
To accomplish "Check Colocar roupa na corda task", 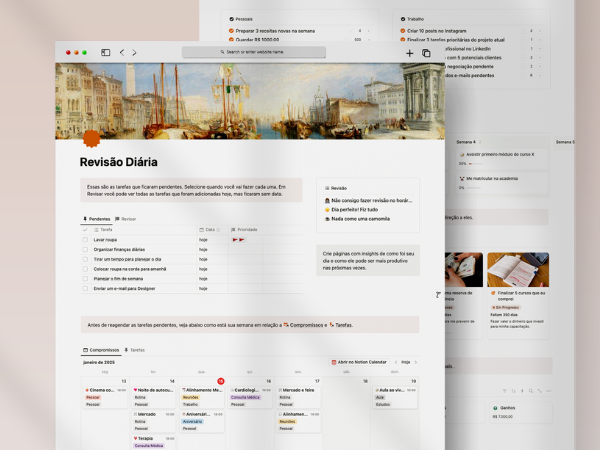I will click(x=85, y=269).
